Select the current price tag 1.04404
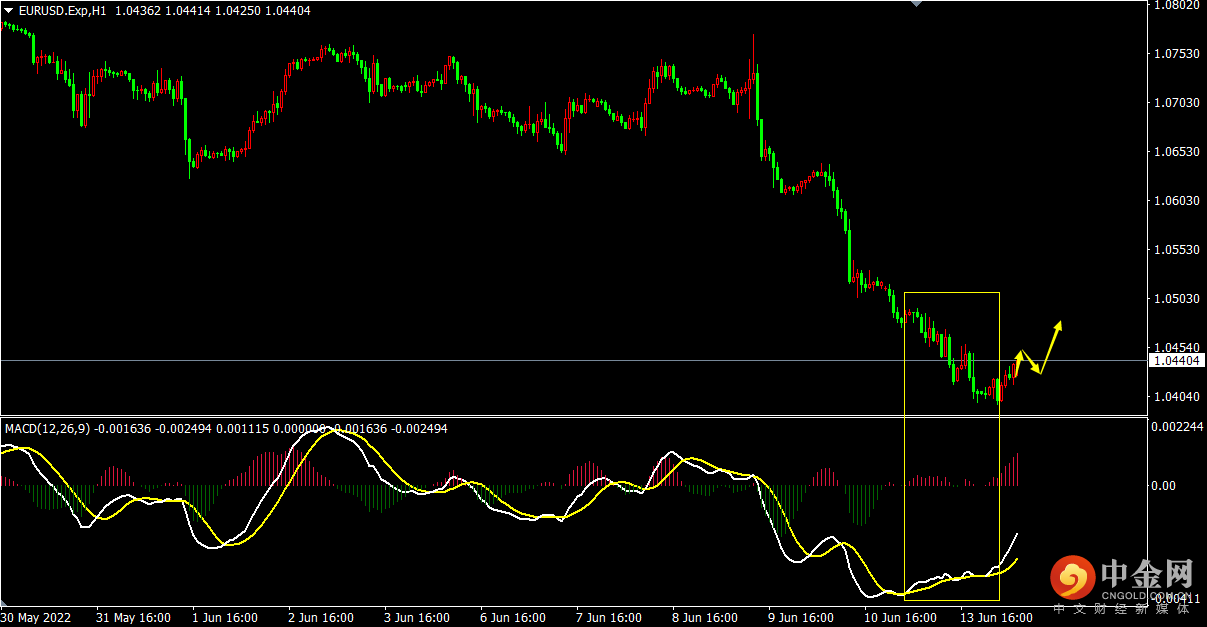This screenshot has height=627, width=1207. (x=1177, y=360)
